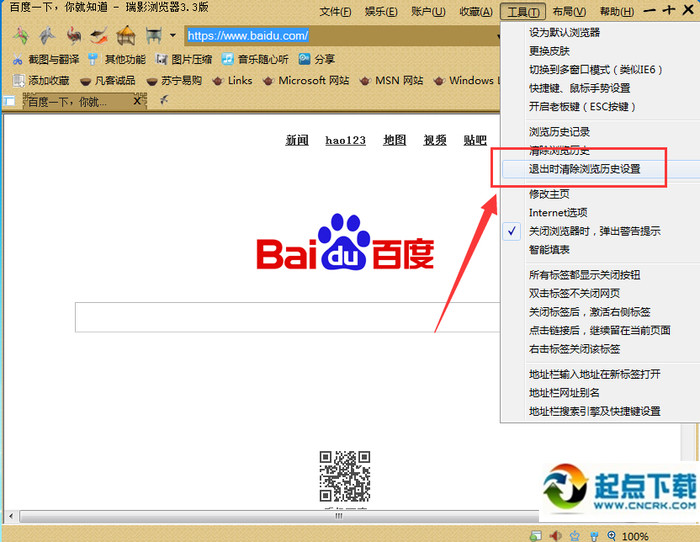Image resolution: width=700 pixels, height=542 pixels.
Task: Click the Baidu search input box
Action: click(288, 317)
